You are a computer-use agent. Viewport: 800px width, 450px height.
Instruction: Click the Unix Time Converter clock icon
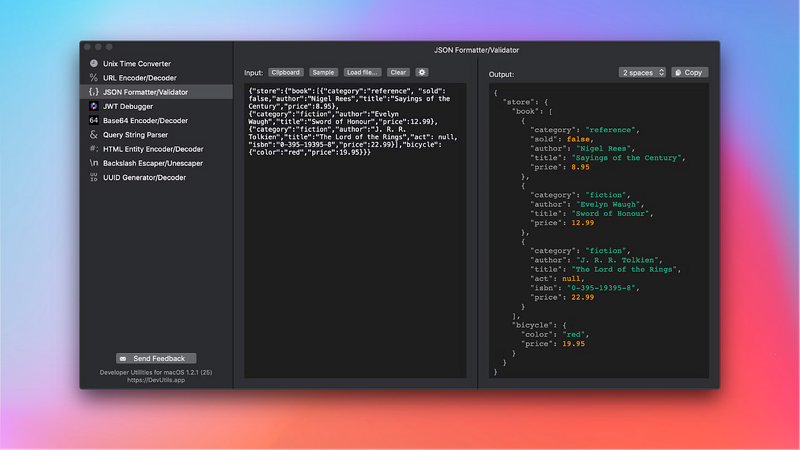click(x=94, y=63)
